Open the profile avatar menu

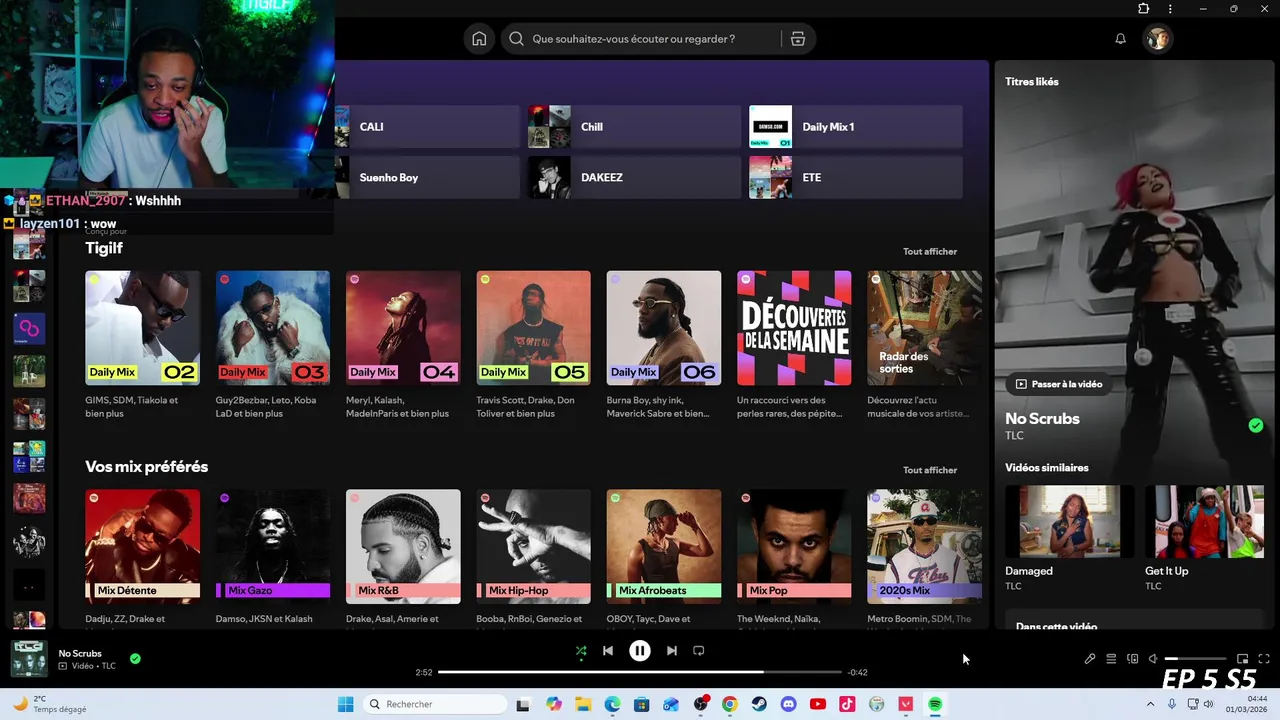tap(1158, 39)
